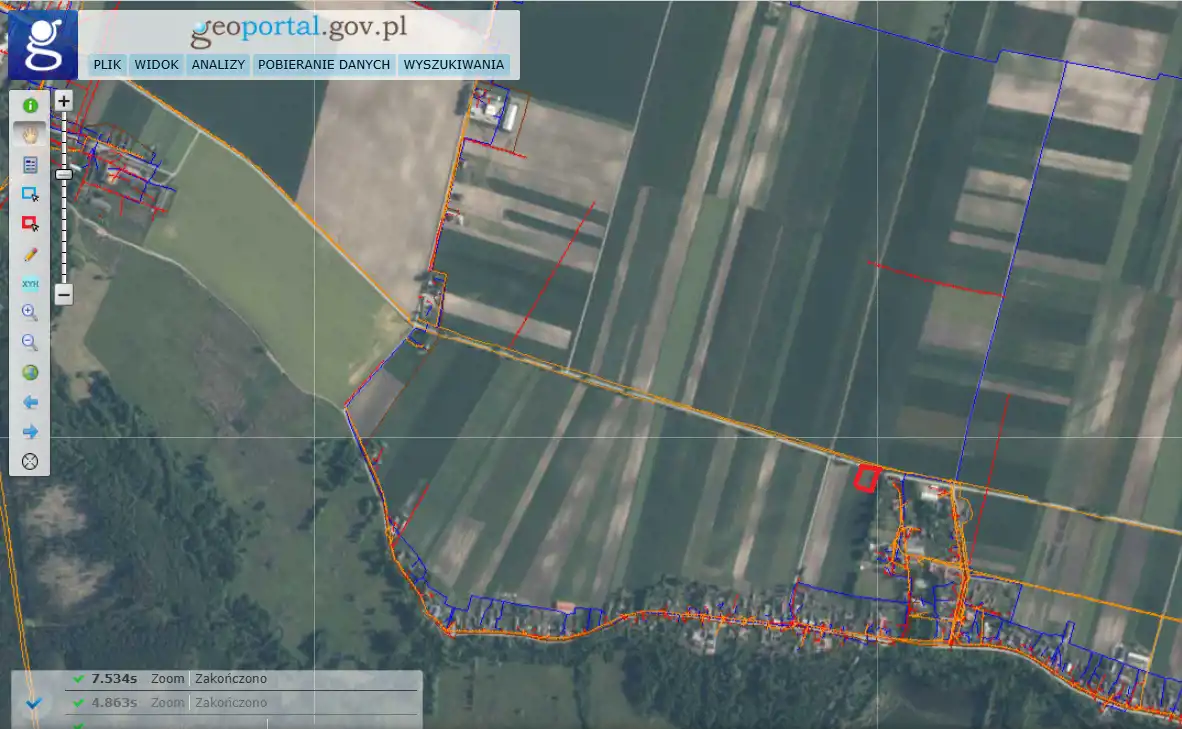Go to next map view arrow

click(30, 432)
